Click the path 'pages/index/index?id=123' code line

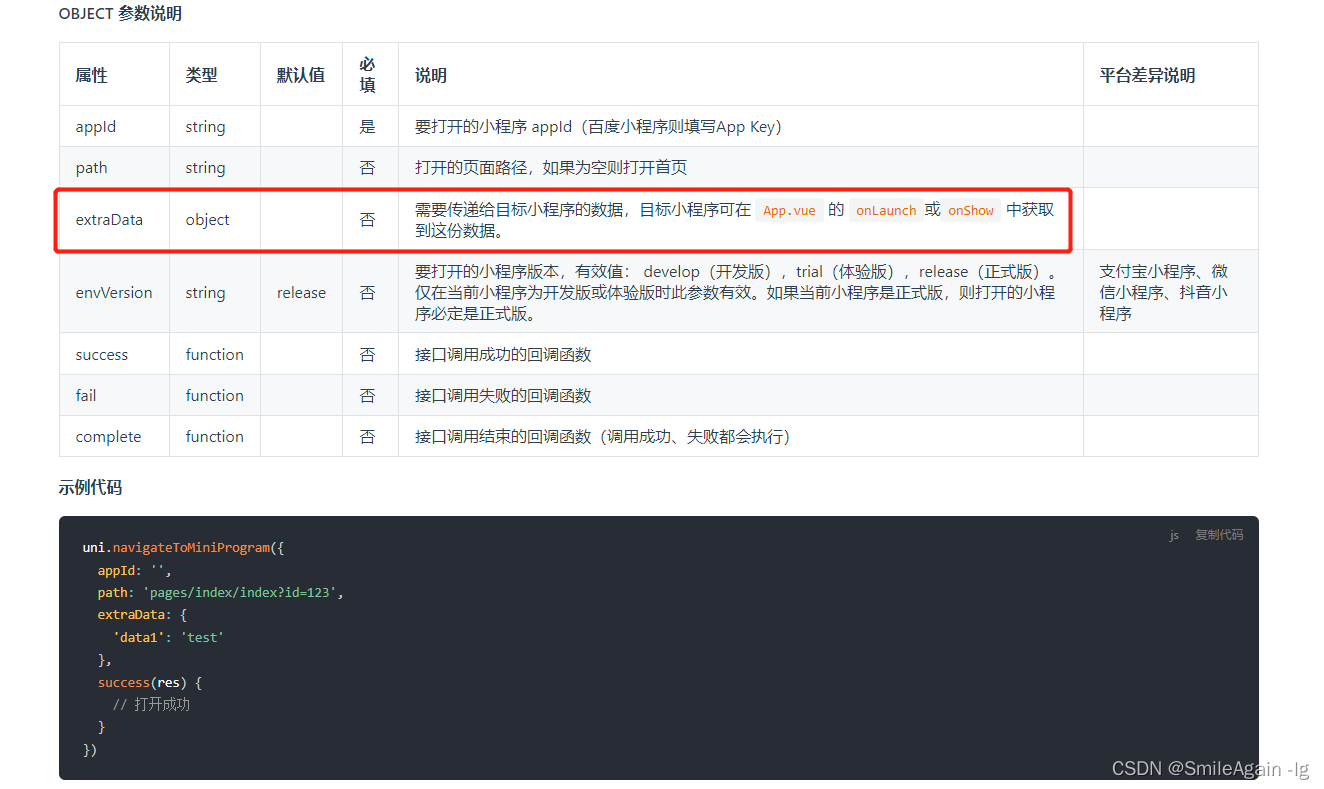pos(220,592)
